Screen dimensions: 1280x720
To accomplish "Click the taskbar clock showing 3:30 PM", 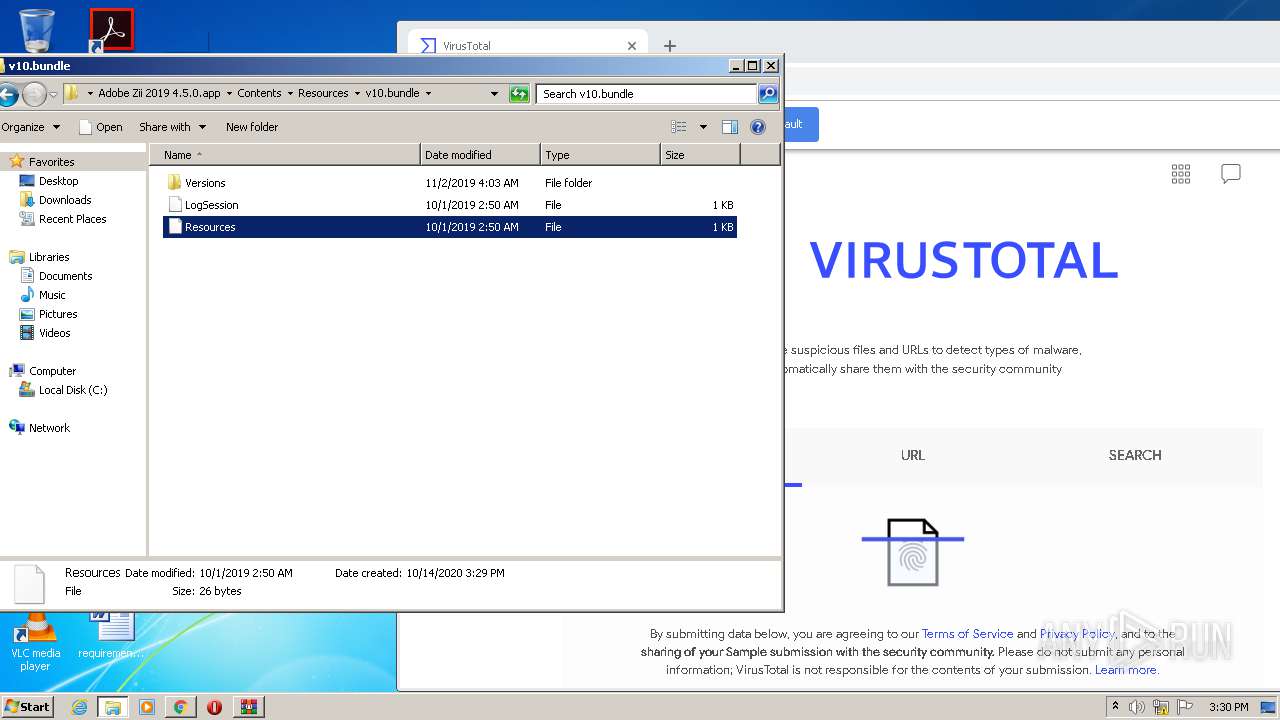I will click(1228, 707).
